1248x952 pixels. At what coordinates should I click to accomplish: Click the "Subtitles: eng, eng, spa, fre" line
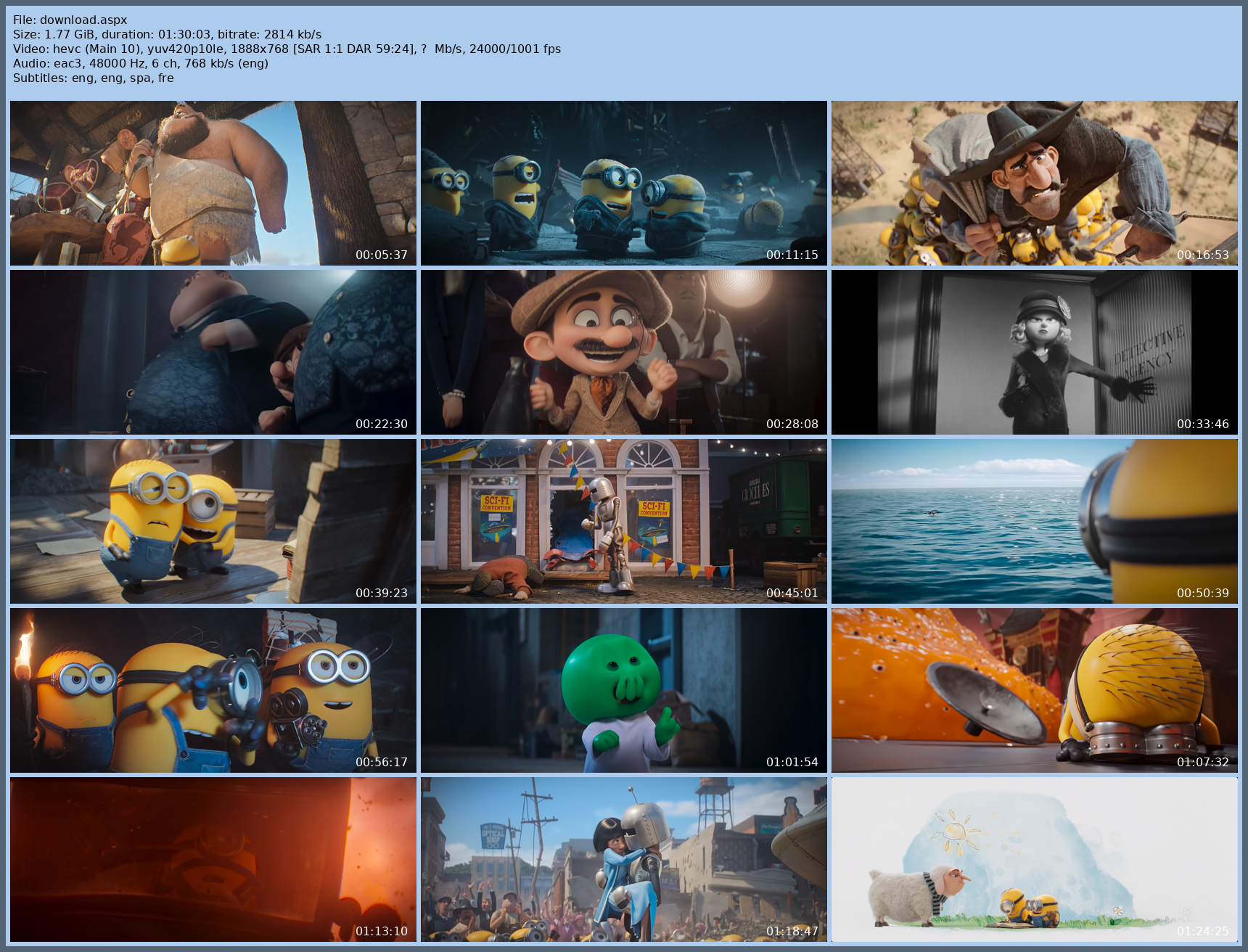pyautogui.click(x=94, y=78)
